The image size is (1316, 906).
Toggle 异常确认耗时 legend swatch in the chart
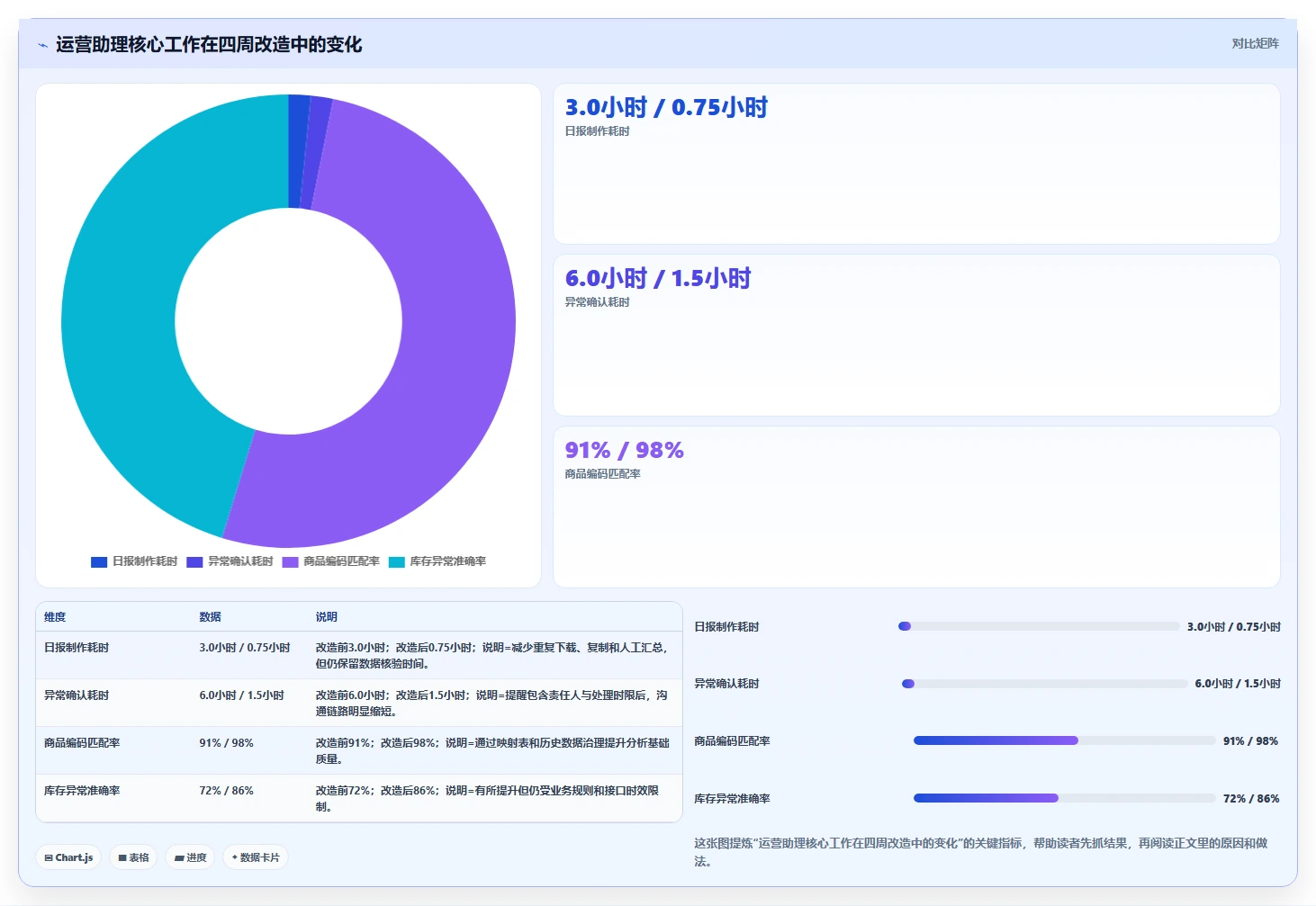click(194, 561)
